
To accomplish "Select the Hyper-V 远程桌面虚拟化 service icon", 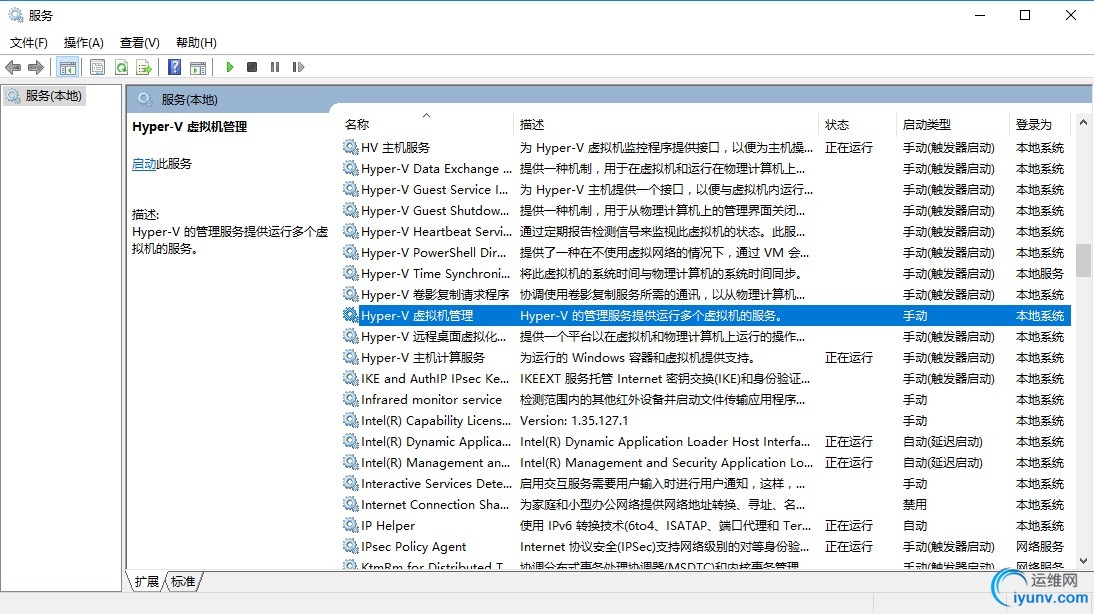I will point(350,336).
